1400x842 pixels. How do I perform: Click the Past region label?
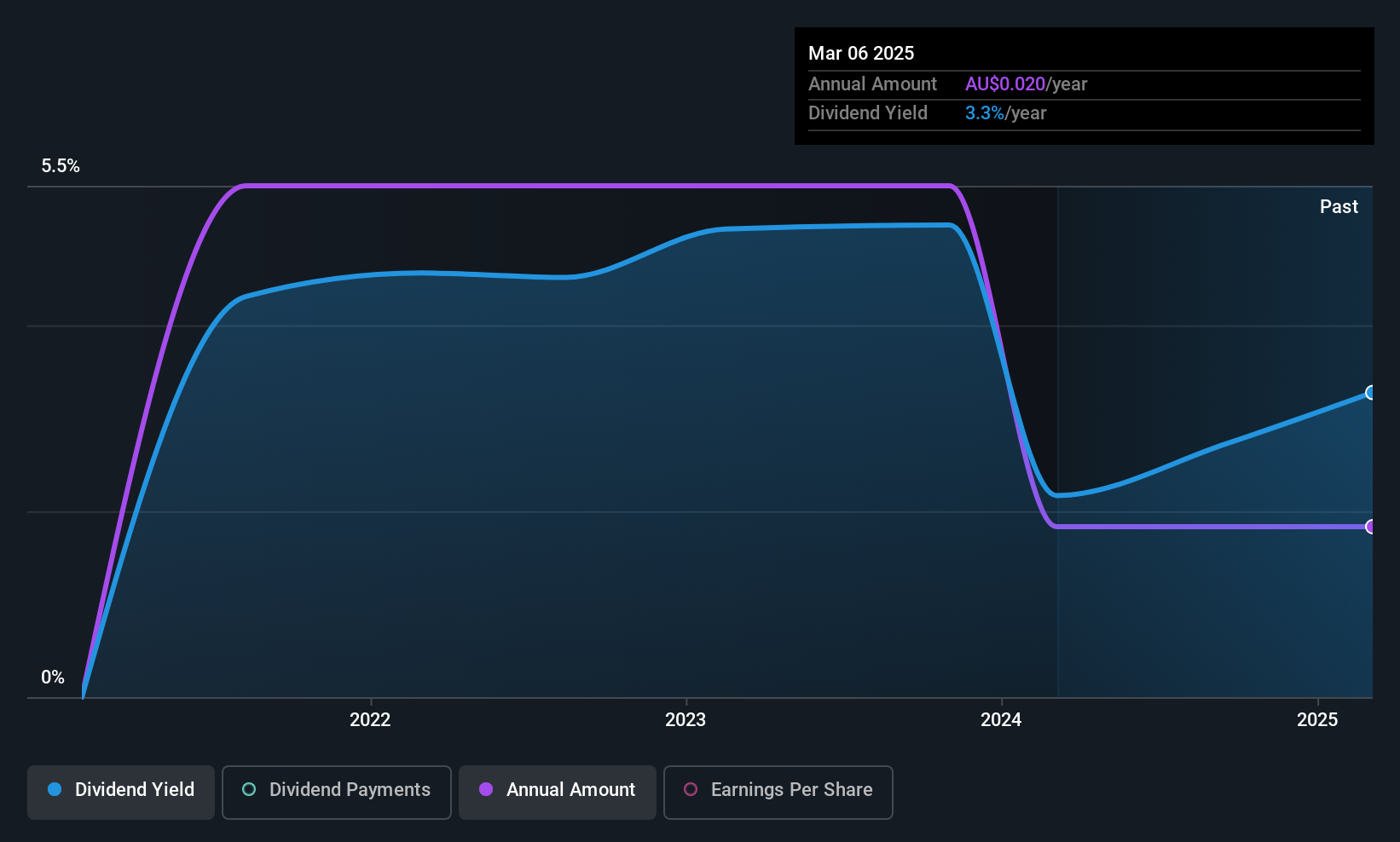(1339, 206)
